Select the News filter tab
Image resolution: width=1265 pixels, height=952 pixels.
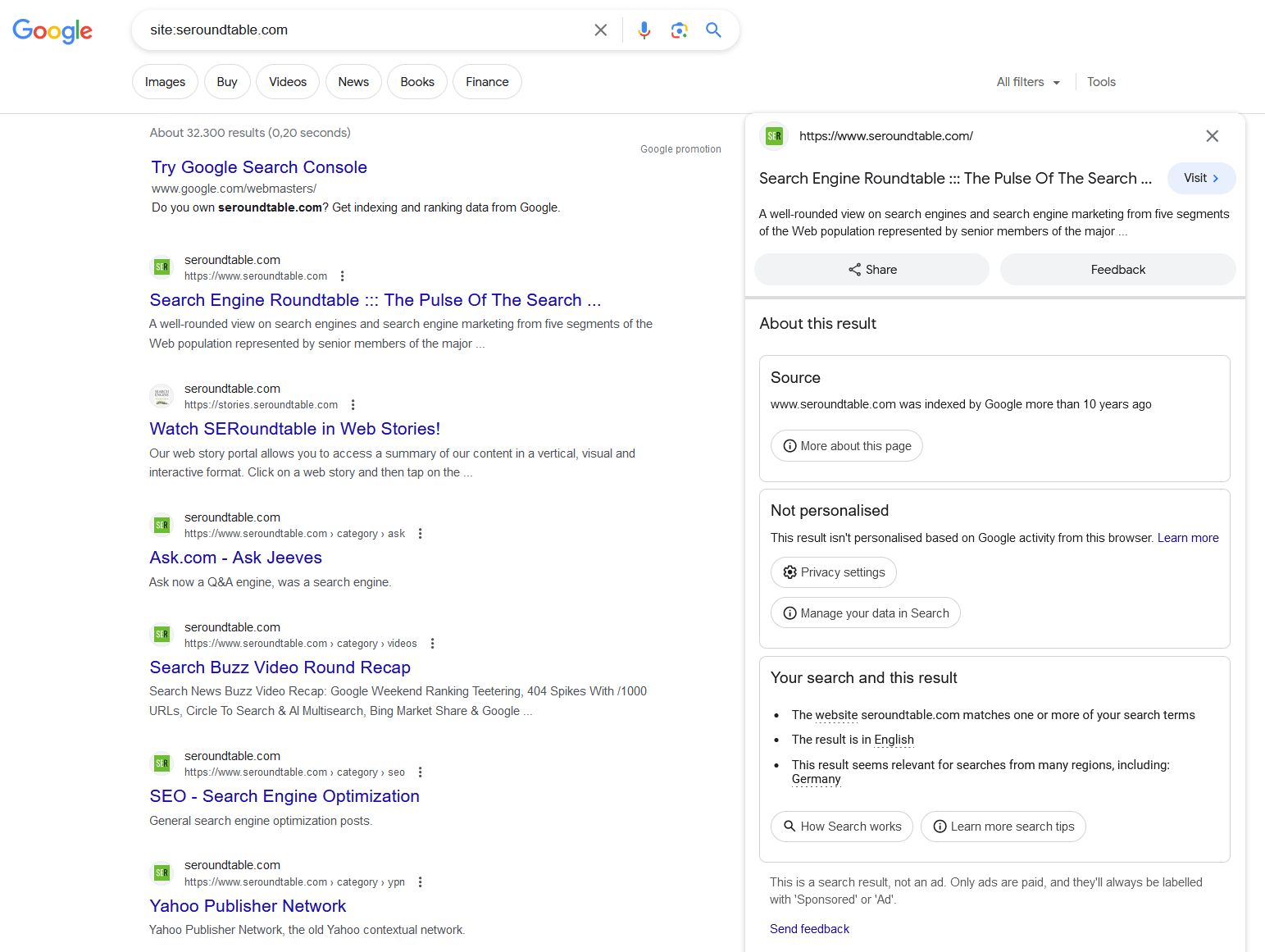pyautogui.click(x=353, y=82)
